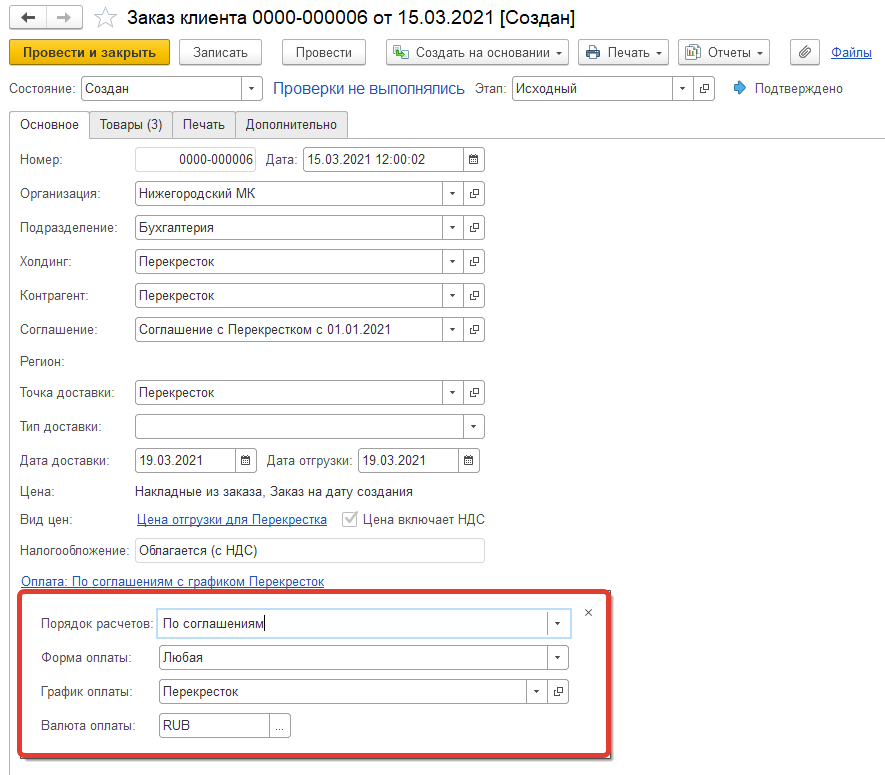The width and height of the screenshot is (885, 775).
Task: Expand the Форма оплаты dropdown
Action: (557, 658)
